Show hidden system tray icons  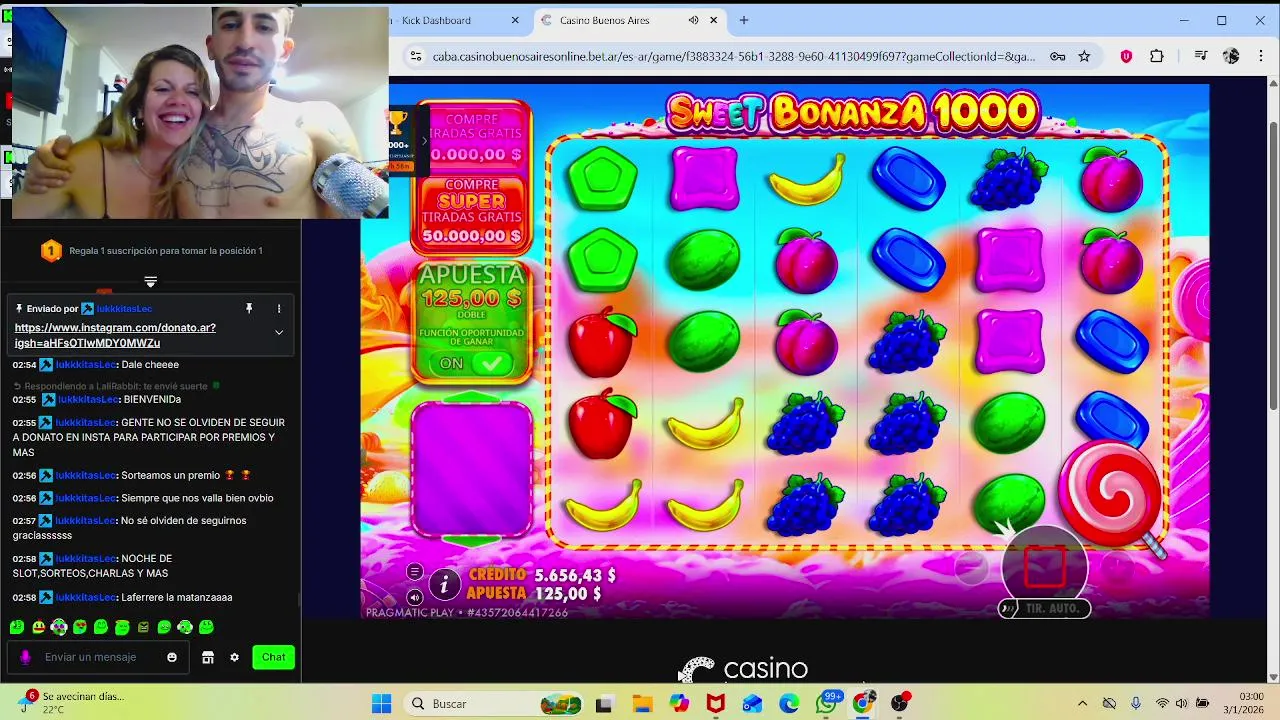[1082, 704]
